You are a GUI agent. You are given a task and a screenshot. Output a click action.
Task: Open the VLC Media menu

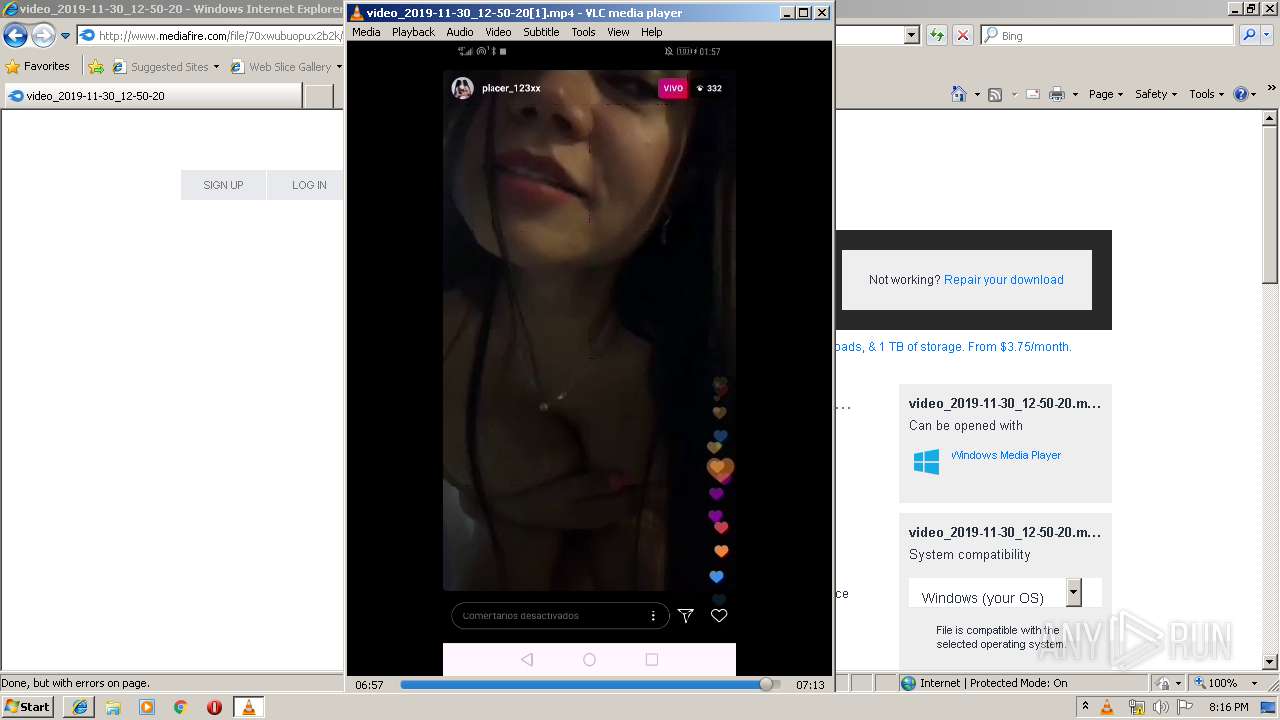coord(366,32)
